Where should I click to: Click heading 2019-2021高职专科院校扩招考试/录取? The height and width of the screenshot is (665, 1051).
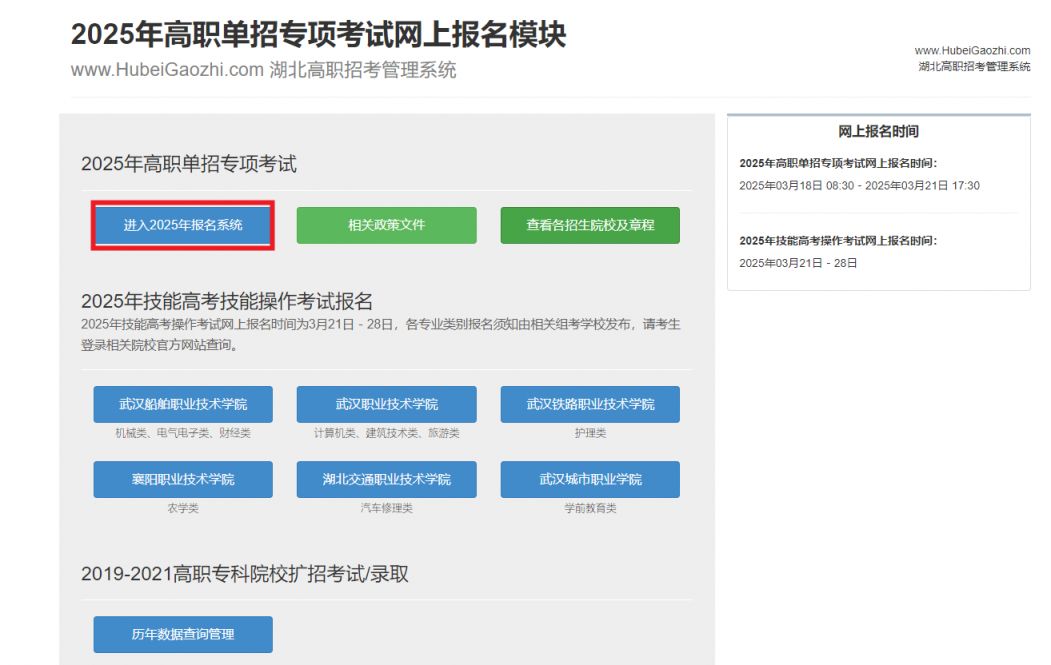[245, 575]
